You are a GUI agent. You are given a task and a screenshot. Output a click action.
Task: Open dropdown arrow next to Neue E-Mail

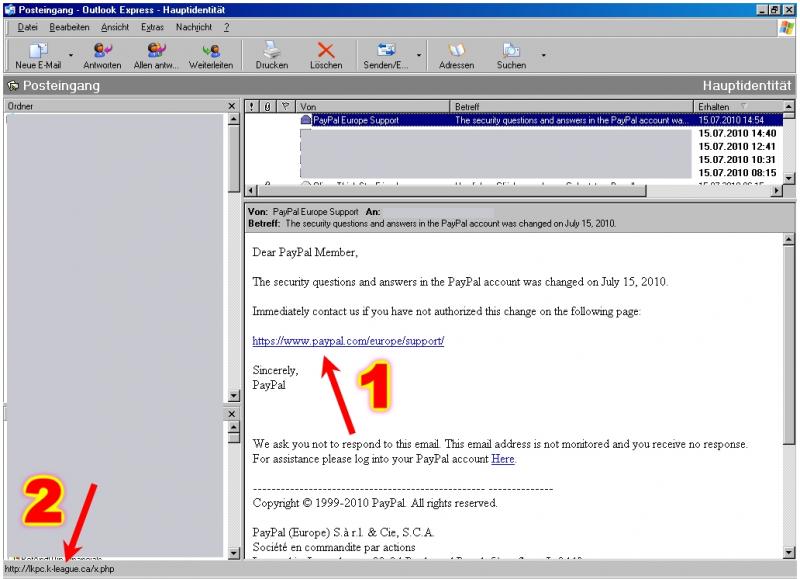(x=71, y=55)
